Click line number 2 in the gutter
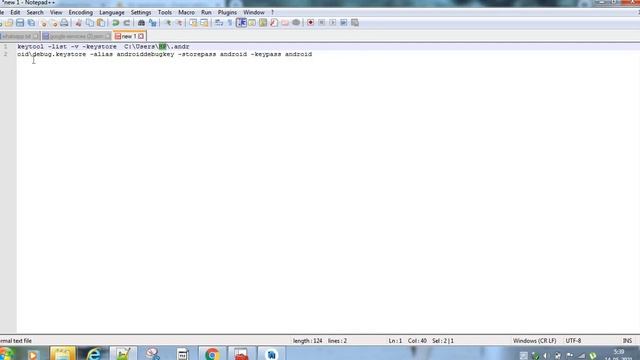 pyautogui.click(x=6, y=54)
